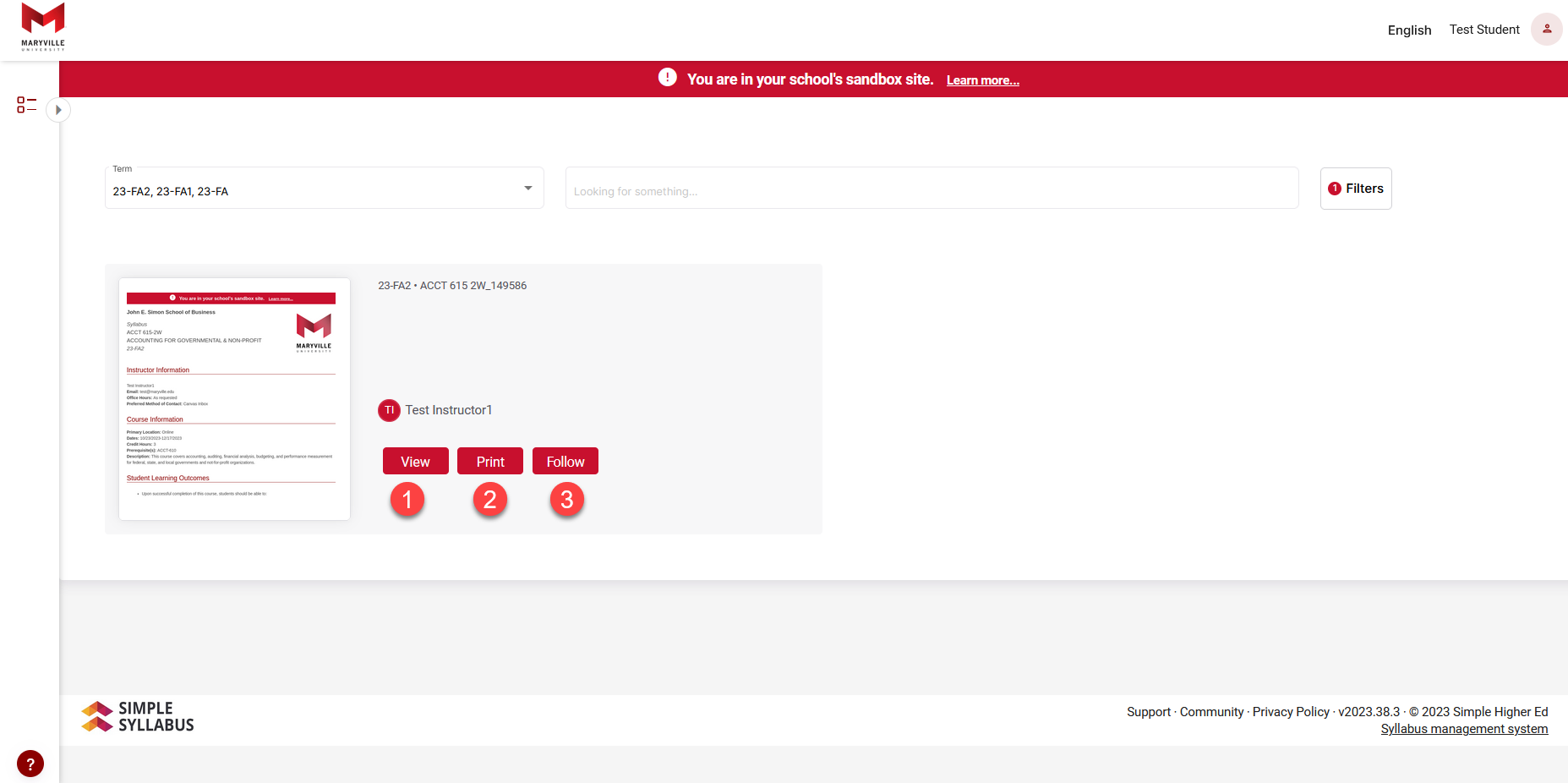This screenshot has width=1568, height=783.
Task: Click the Test Student account name
Action: coord(1484,30)
